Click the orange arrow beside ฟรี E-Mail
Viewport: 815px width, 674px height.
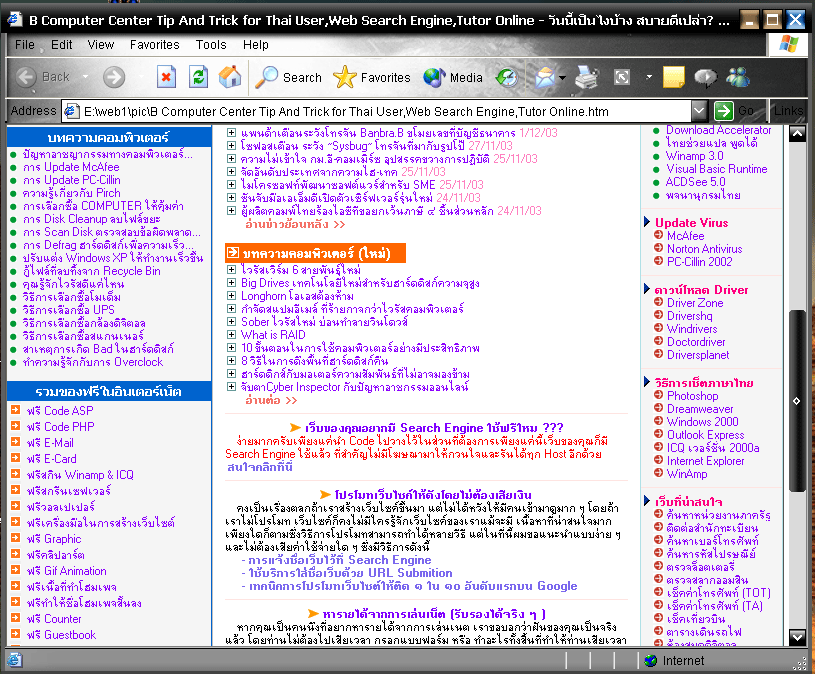point(16,442)
